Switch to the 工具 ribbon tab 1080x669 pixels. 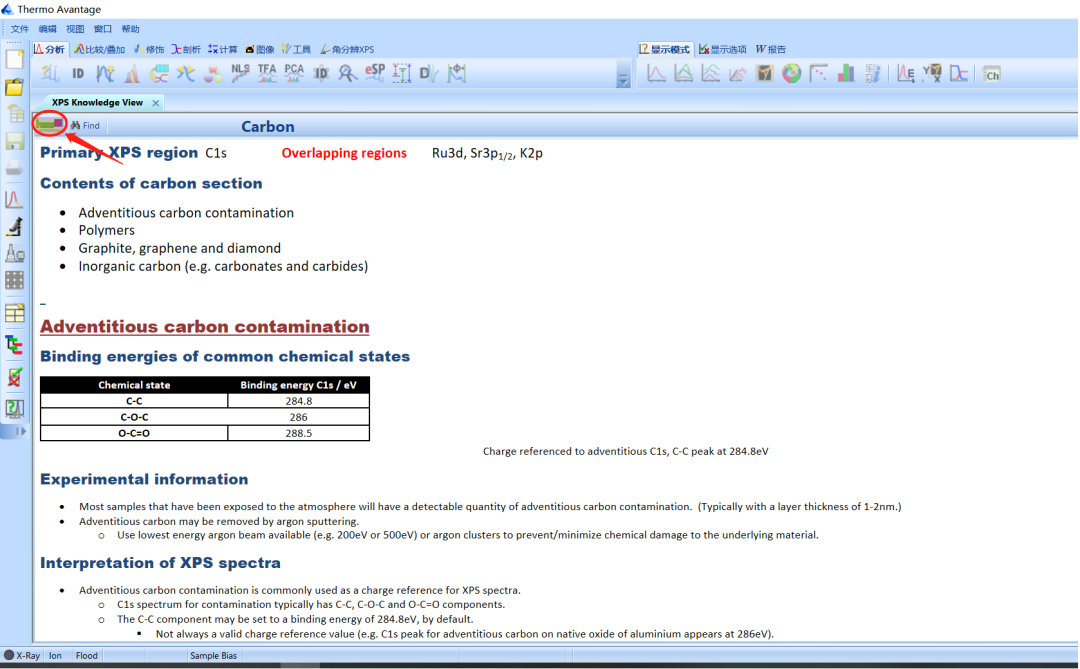pyautogui.click(x=296, y=50)
